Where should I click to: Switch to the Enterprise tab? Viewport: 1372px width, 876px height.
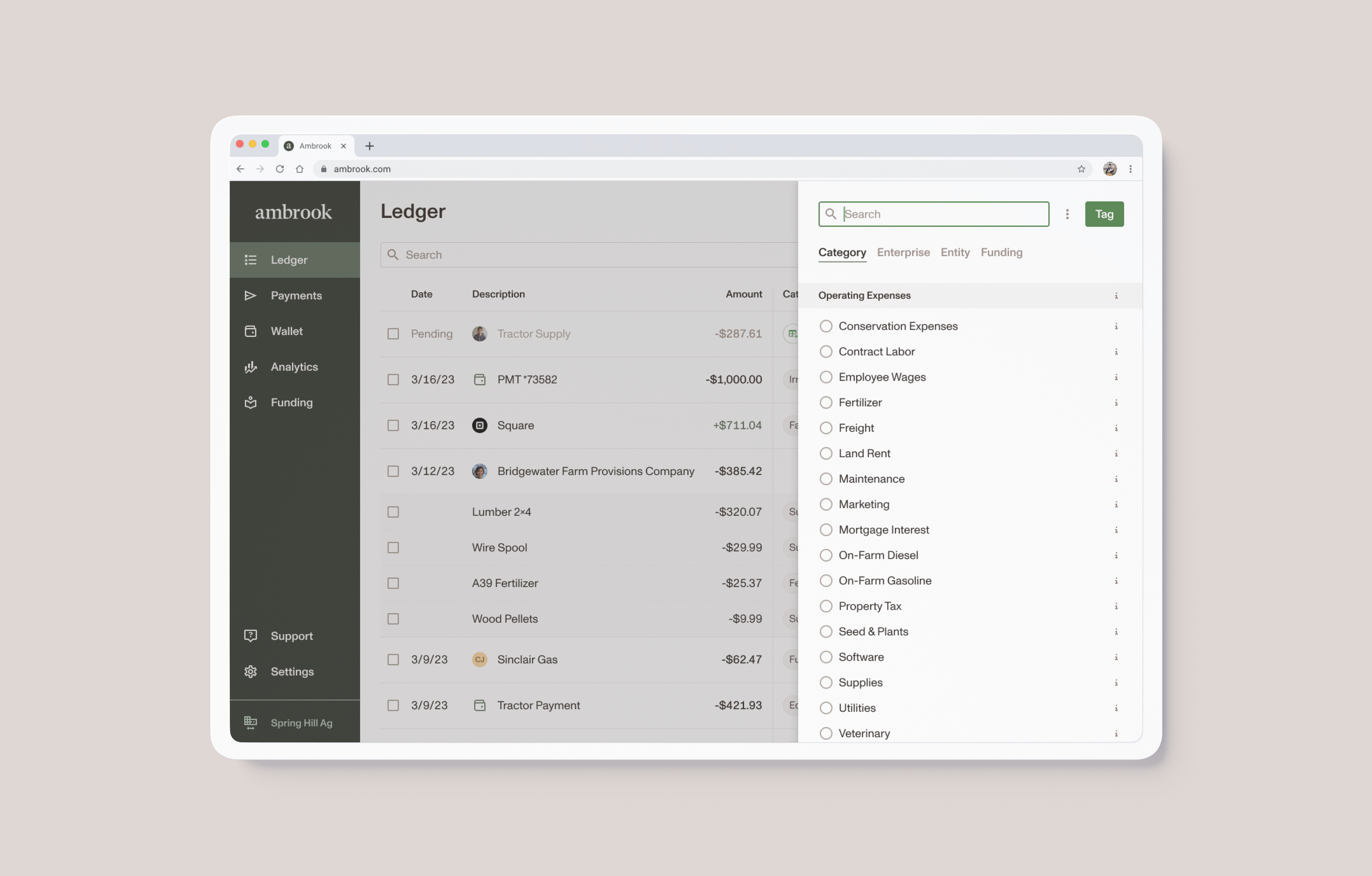click(903, 252)
